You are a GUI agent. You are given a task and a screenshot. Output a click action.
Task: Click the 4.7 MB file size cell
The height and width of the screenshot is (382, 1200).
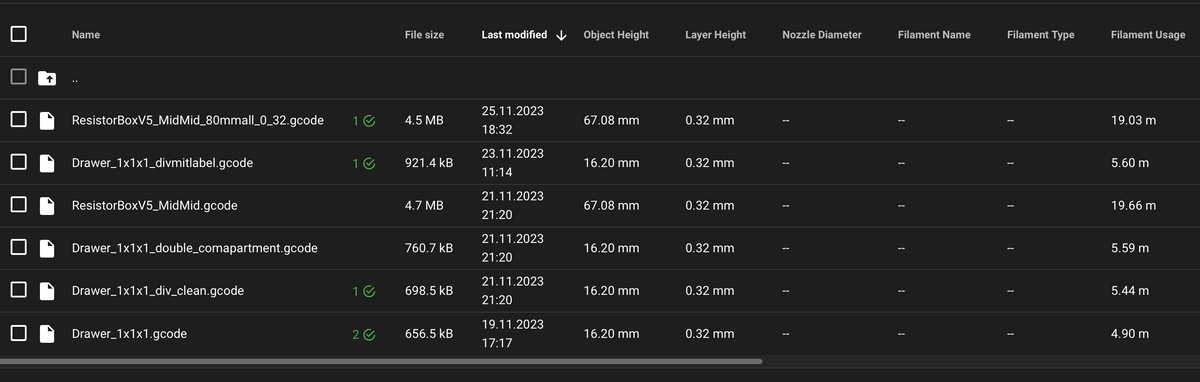tap(424, 205)
